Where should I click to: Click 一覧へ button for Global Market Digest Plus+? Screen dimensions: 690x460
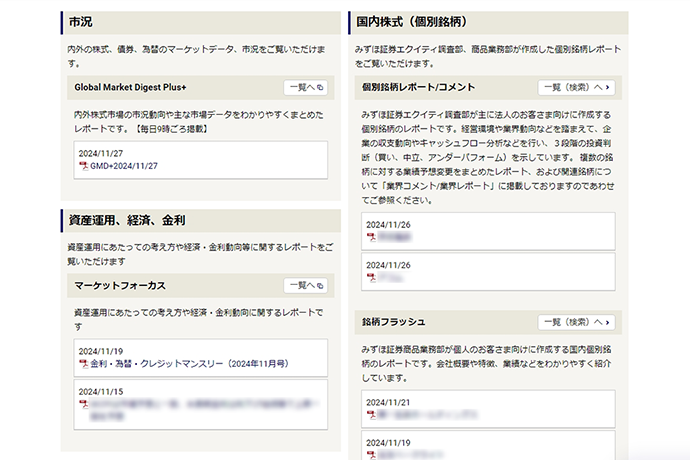[305, 87]
